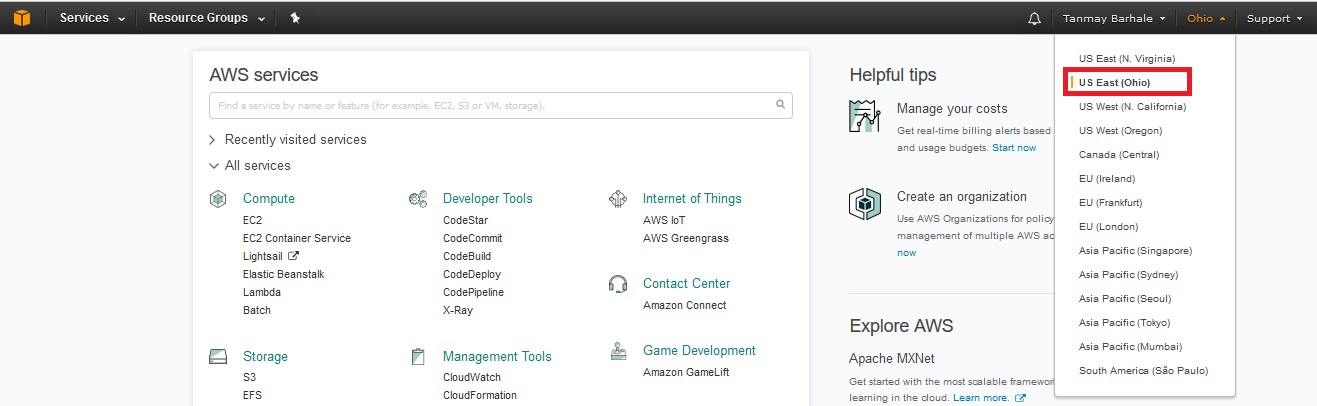Viewport: 1317px width, 406px height.
Task: Select South America (São Paulo) region
Action: click(x=1144, y=370)
